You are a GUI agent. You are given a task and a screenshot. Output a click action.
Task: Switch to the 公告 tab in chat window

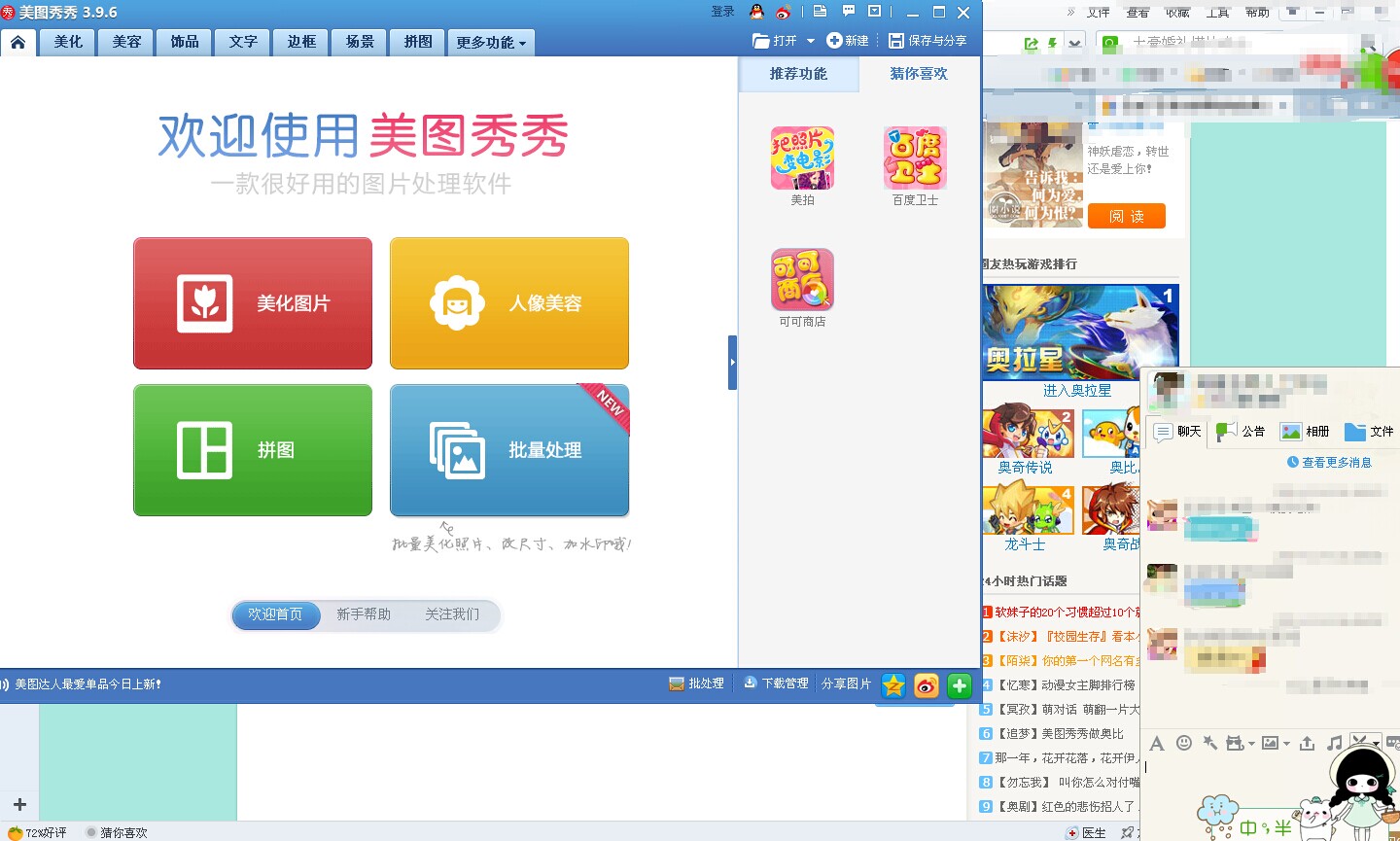pyautogui.click(x=1241, y=431)
